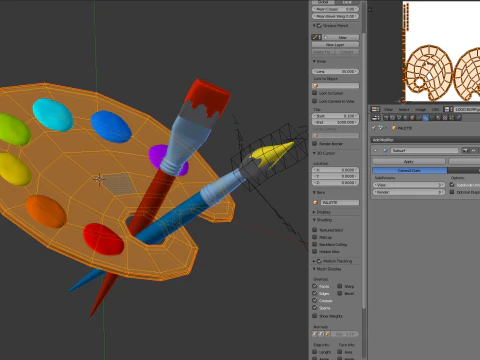Collapse the Grease Pencil panel
The height and width of the screenshot is (360, 480).
(314, 26)
